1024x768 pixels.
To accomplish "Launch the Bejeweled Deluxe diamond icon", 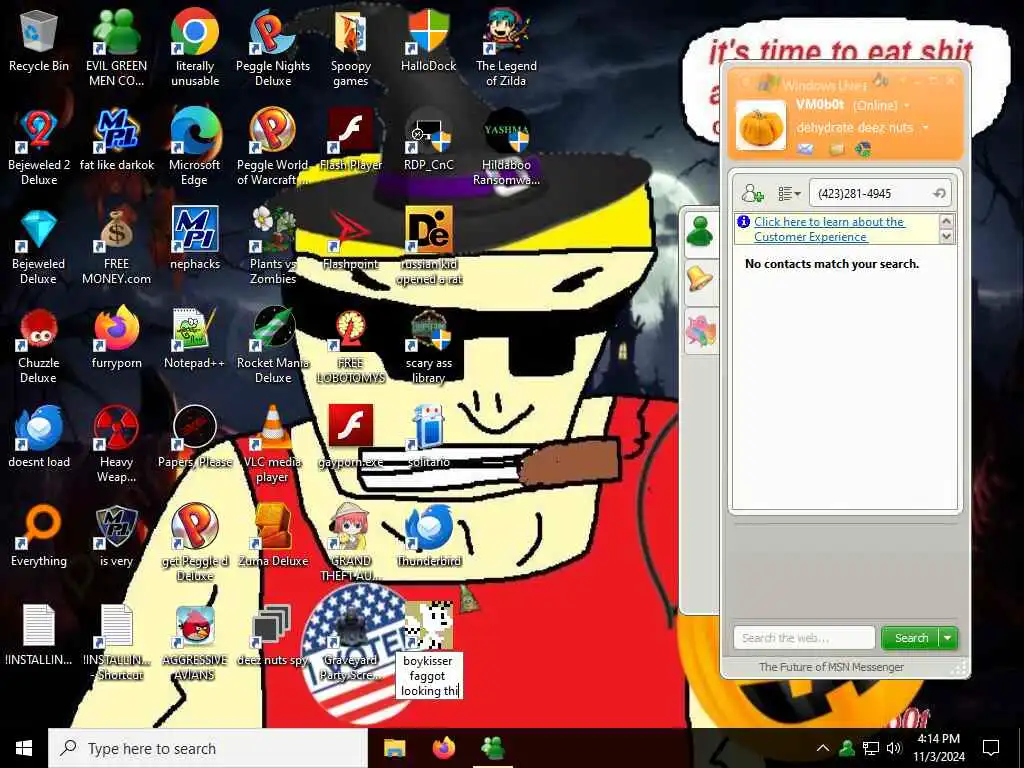I will coord(39,246).
